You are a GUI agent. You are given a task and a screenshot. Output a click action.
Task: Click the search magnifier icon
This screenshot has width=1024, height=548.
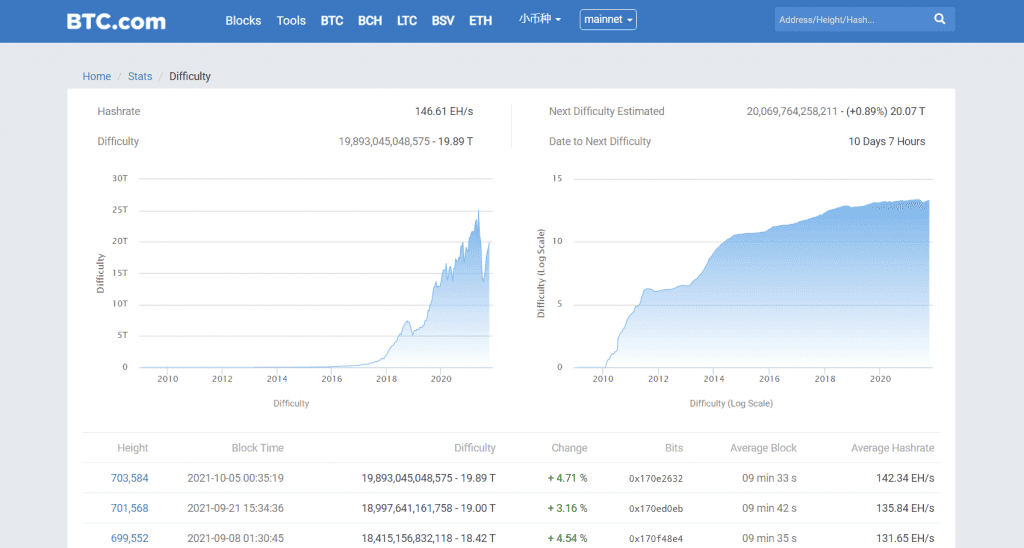(x=939, y=20)
